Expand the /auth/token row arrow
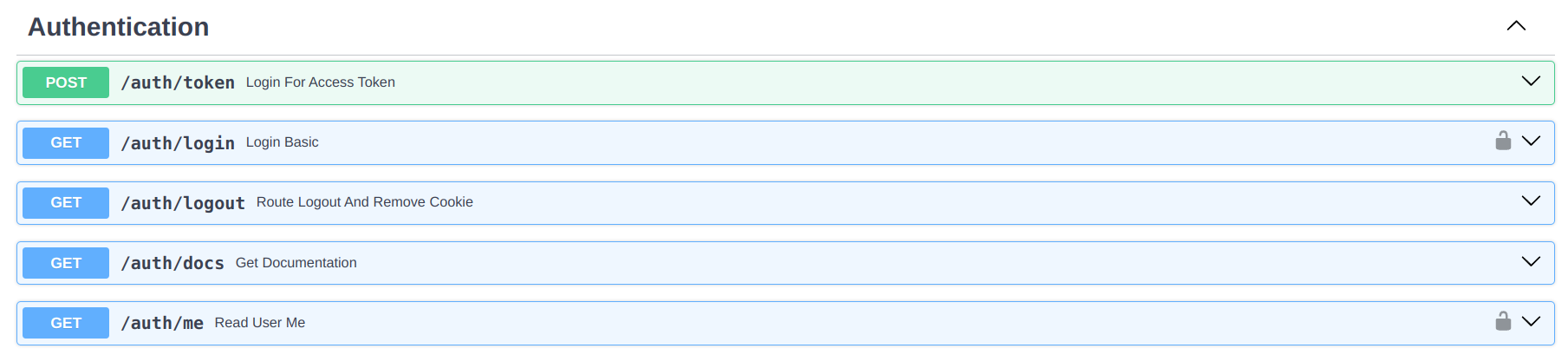The width and height of the screenshot is (1568, 355). (1531, 82)
